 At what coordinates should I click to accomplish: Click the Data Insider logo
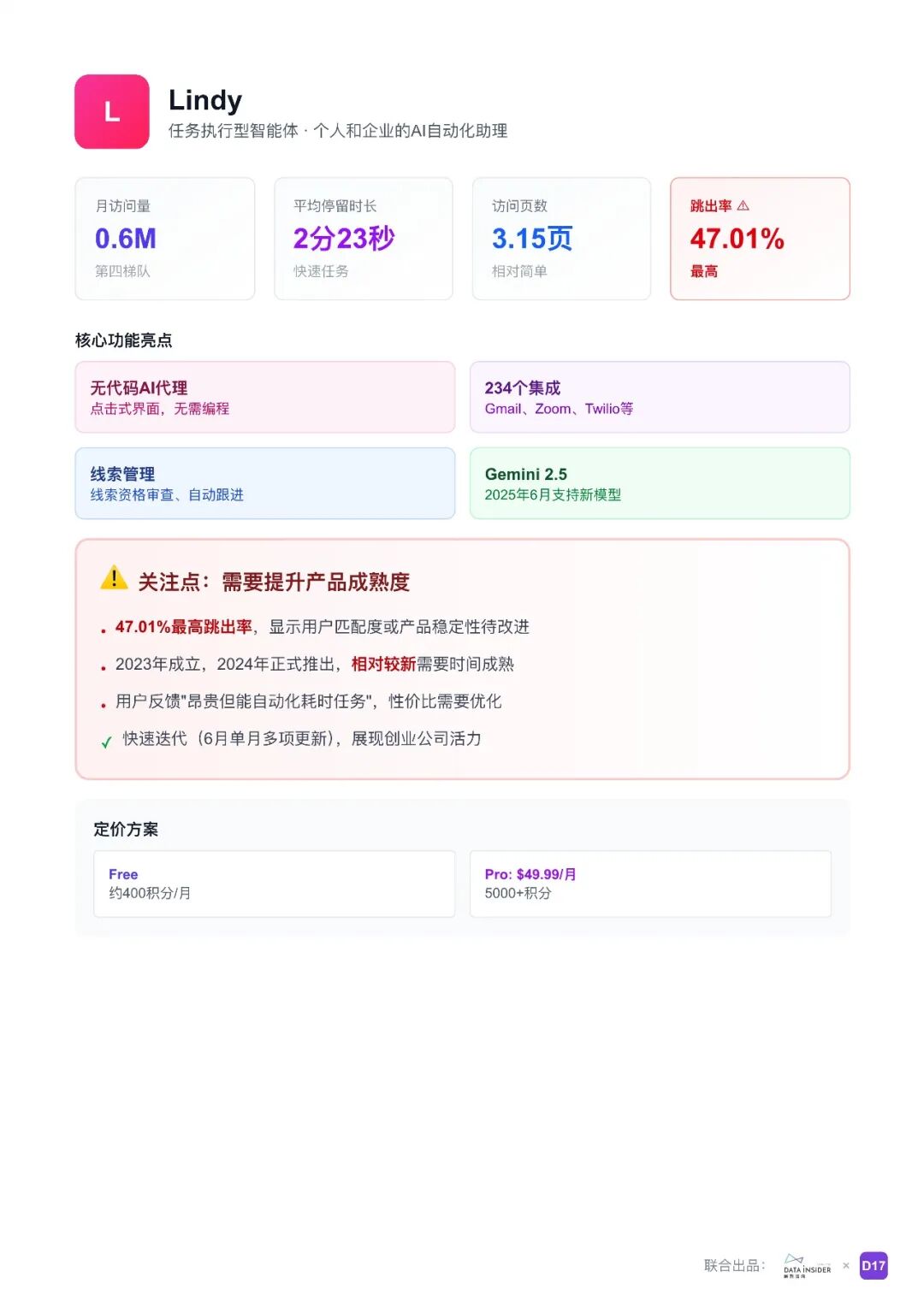(807, 1266)
